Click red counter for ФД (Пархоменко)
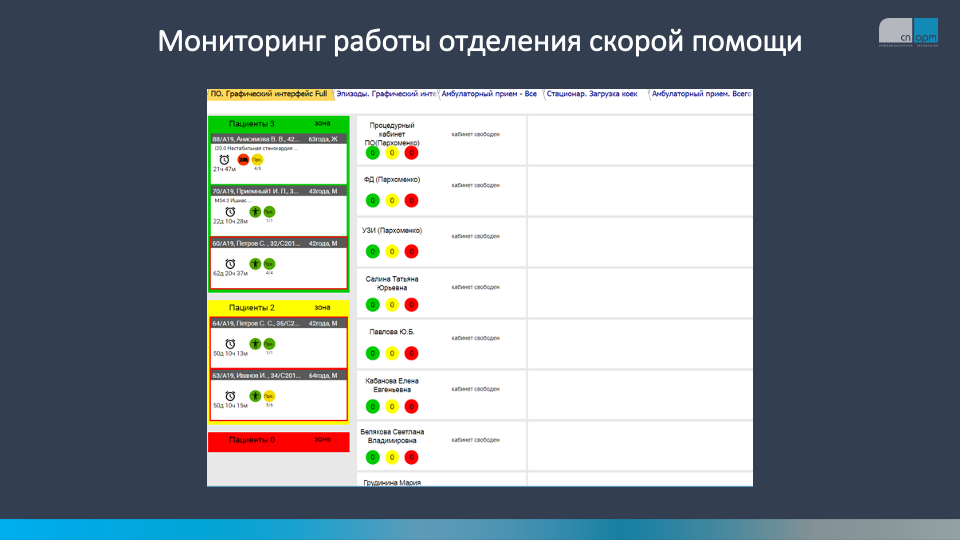 411,200
